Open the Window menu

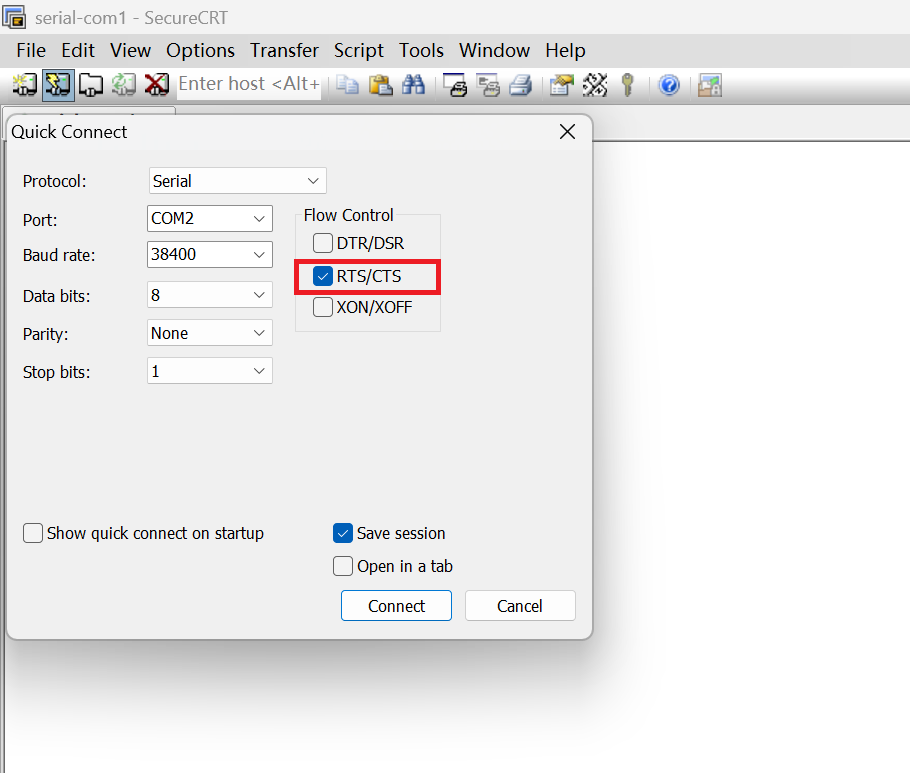click(x=494, y=50)
